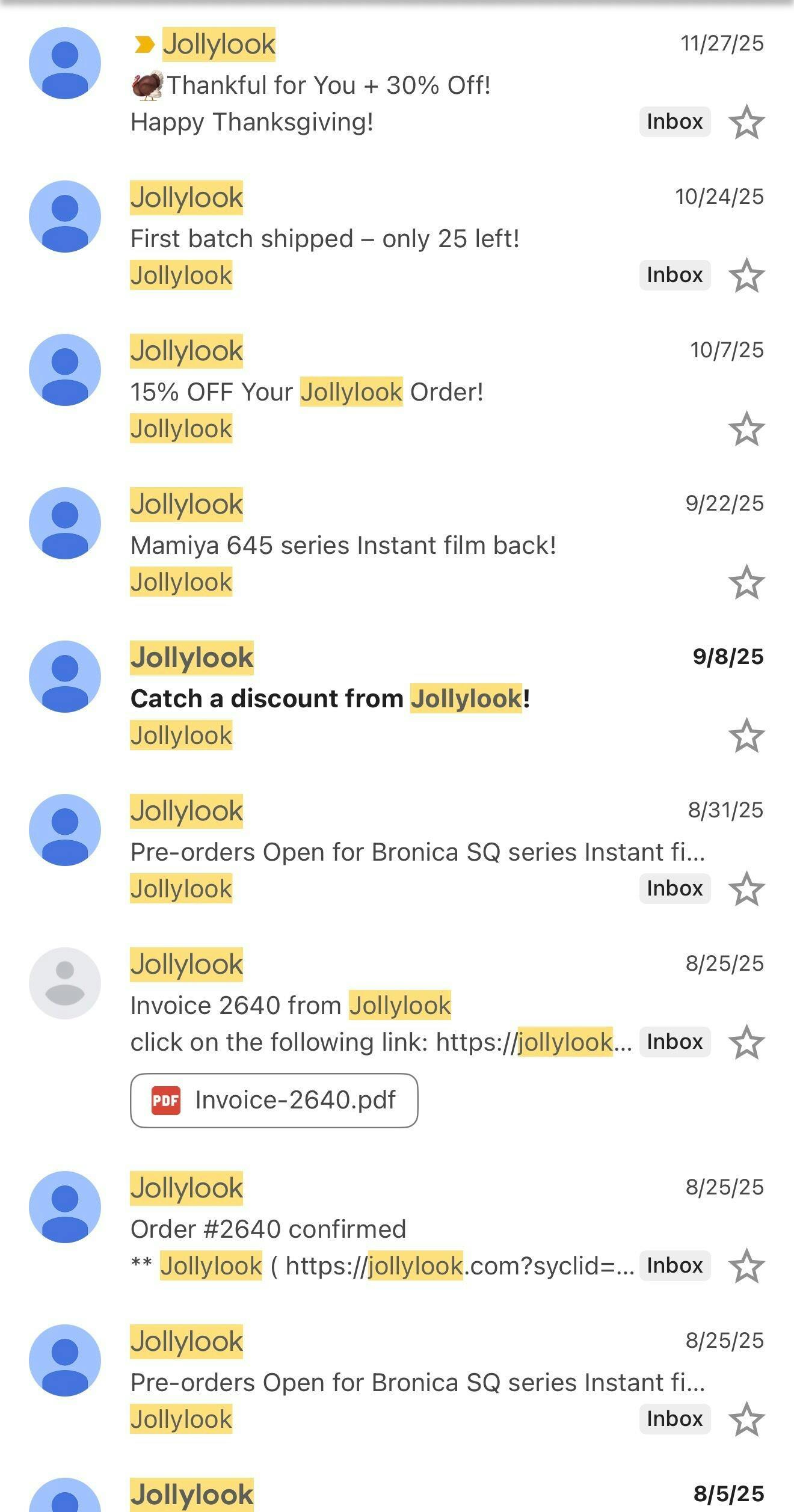Image resolution: width=794 pixels, height=1512 pixels.
Task: Star the 'First batch shipped' email
Action: click(746, 275)
